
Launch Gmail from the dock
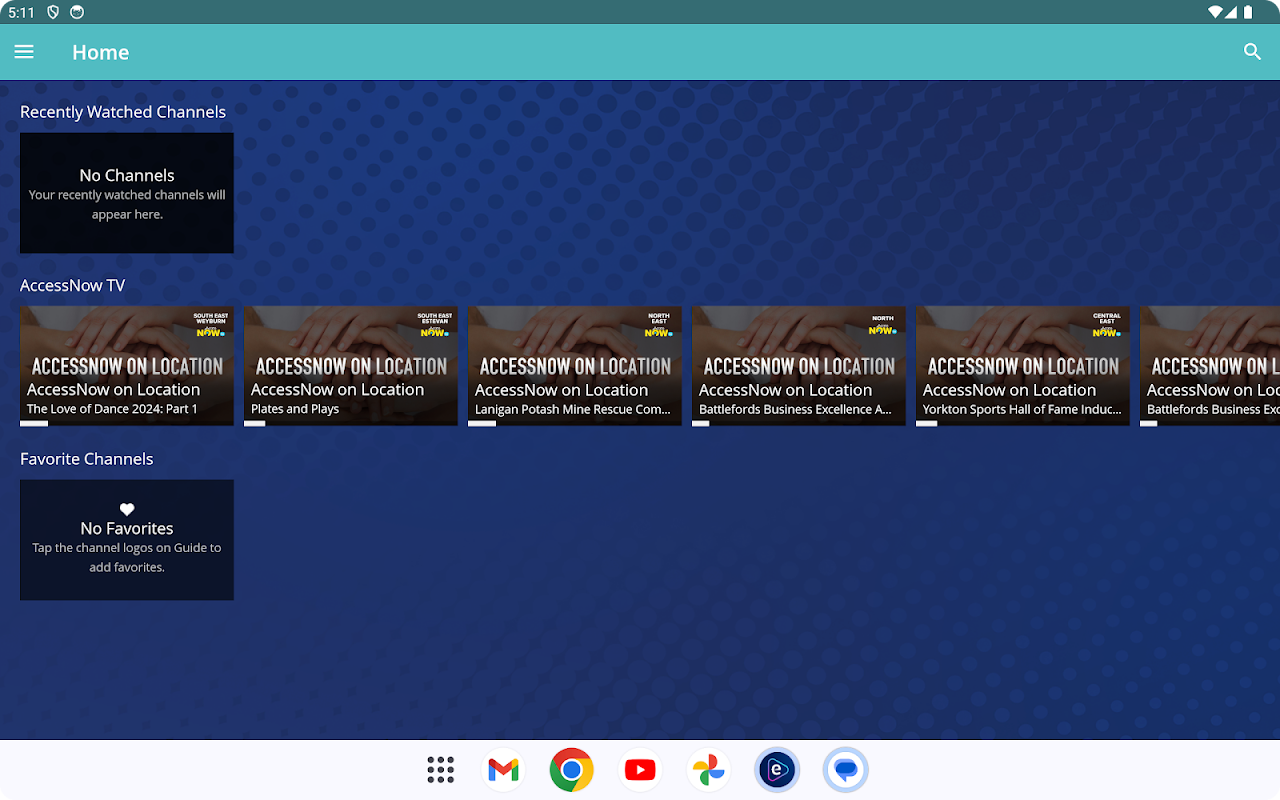(504, 770)
